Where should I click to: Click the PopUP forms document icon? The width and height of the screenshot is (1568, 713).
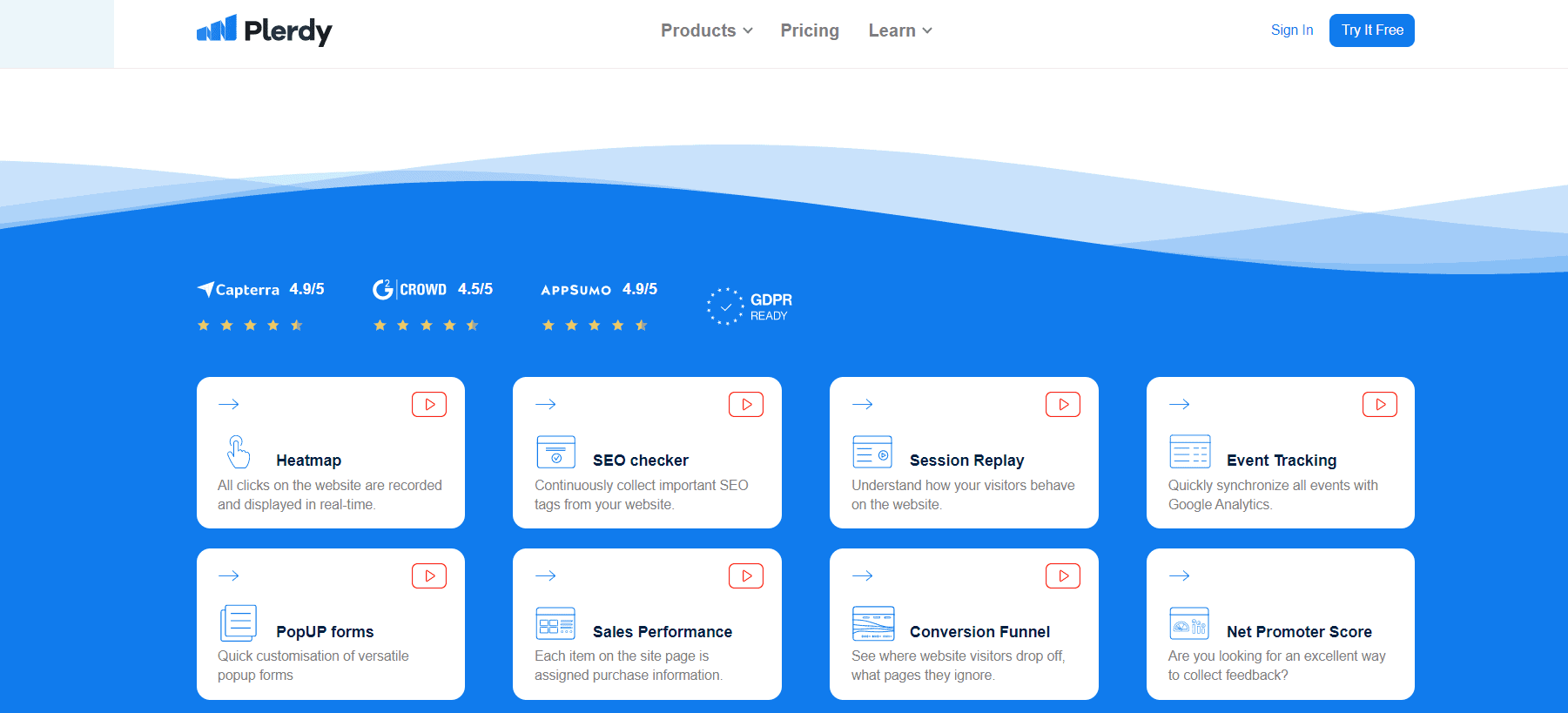(239, 622)
